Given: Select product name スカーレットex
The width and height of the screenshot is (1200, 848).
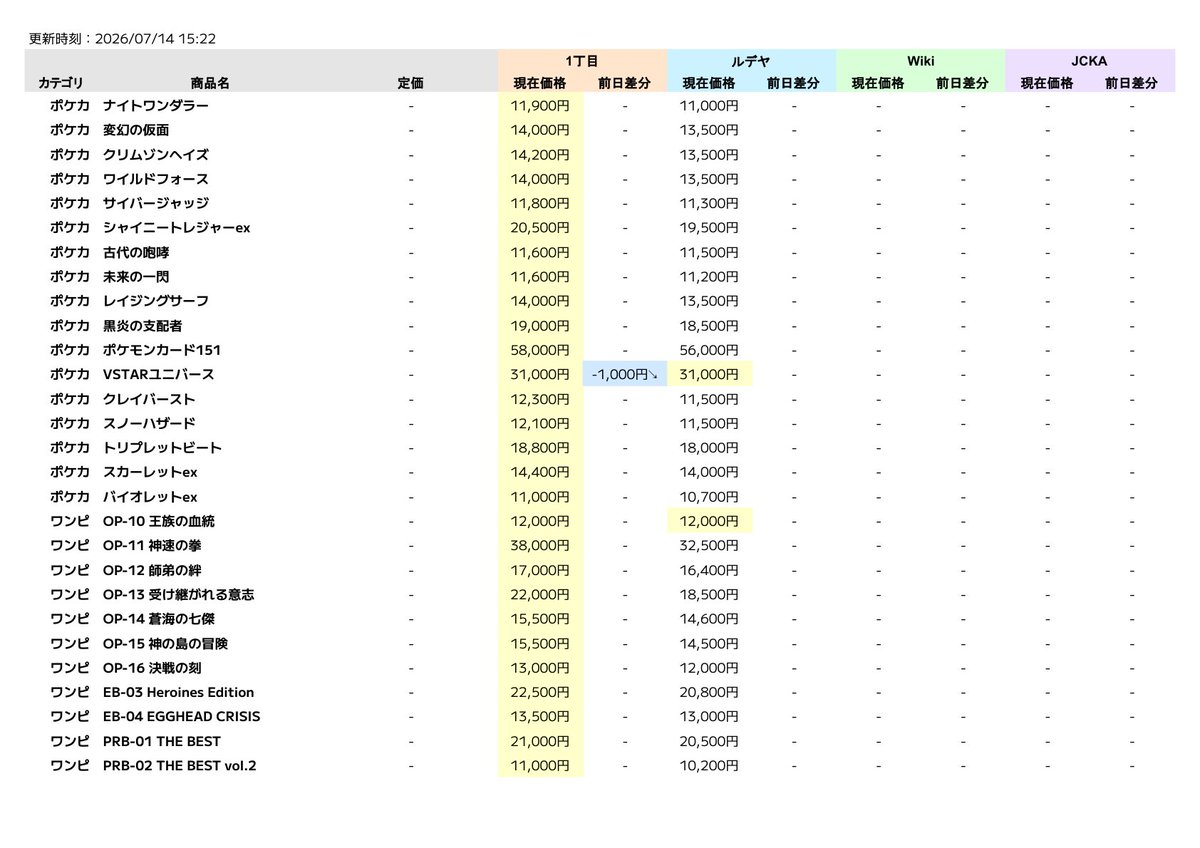Looking at the screenshot, I should coord(150,472).
